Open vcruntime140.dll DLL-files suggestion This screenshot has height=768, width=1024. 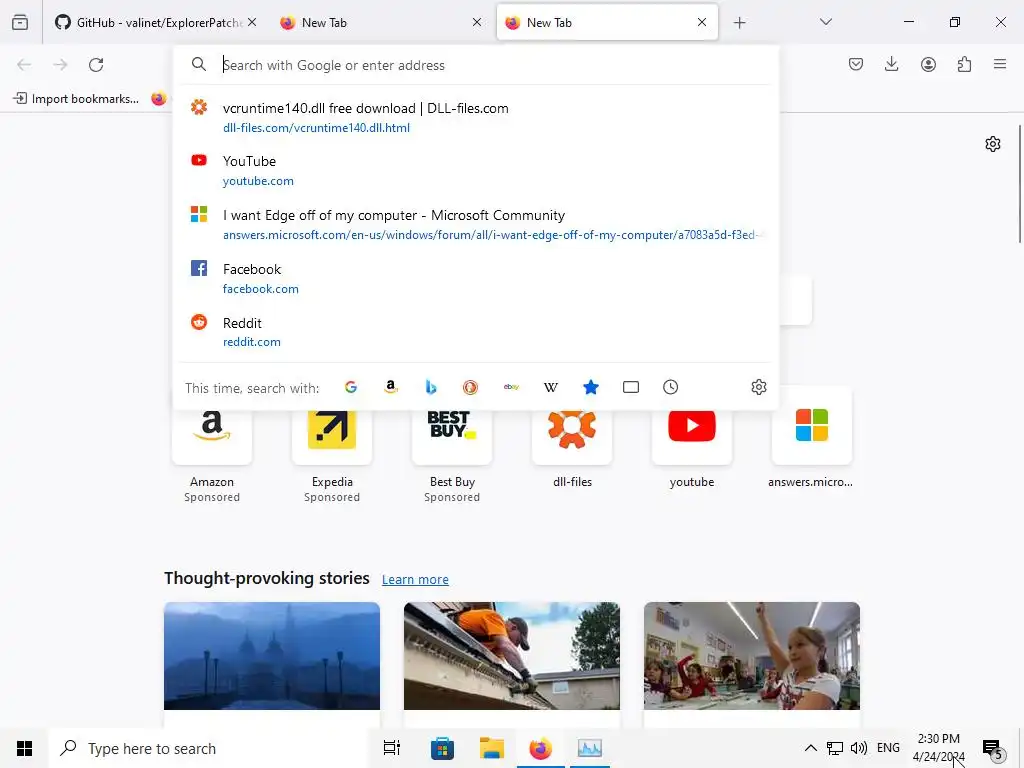pos(477,118)
